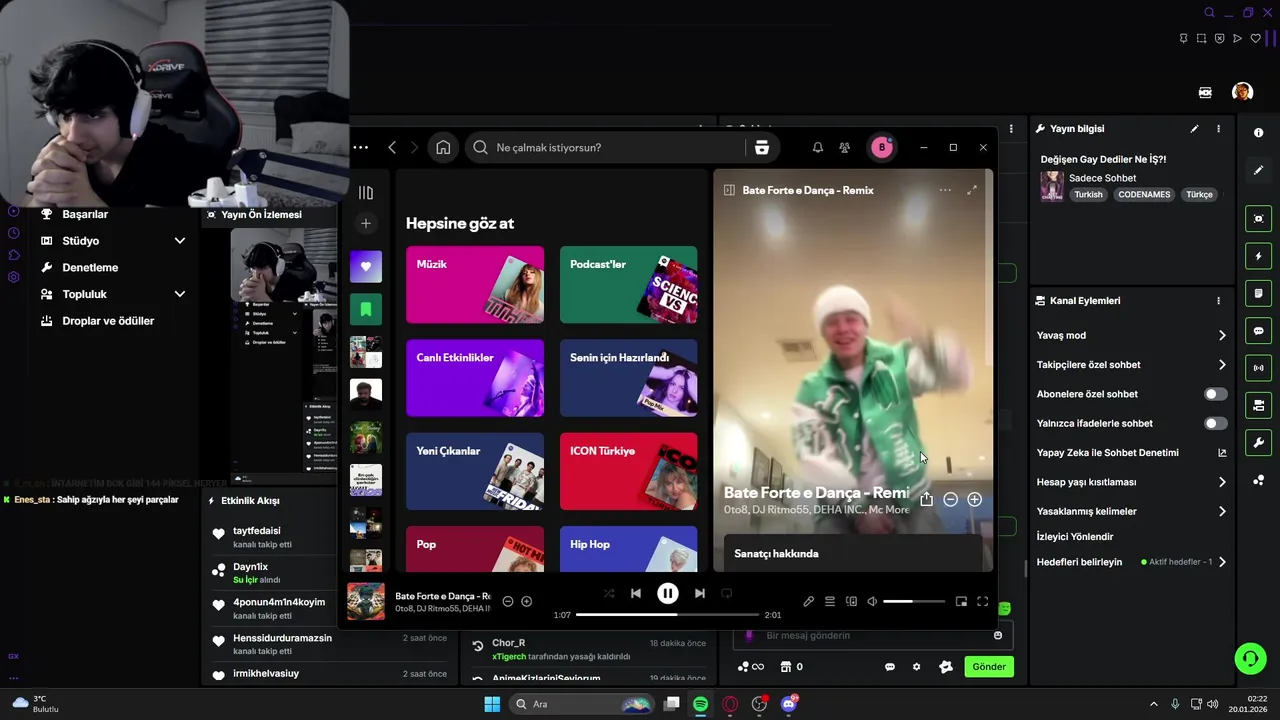Add song to playlist in bottom bar
The image size is (1280, 720).
pos(527,601)
